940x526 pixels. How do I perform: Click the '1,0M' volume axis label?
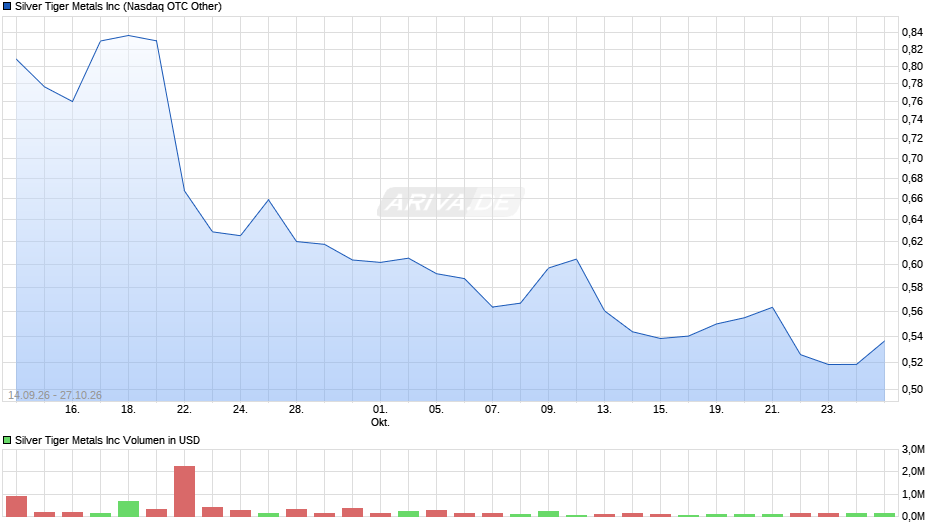913,494
